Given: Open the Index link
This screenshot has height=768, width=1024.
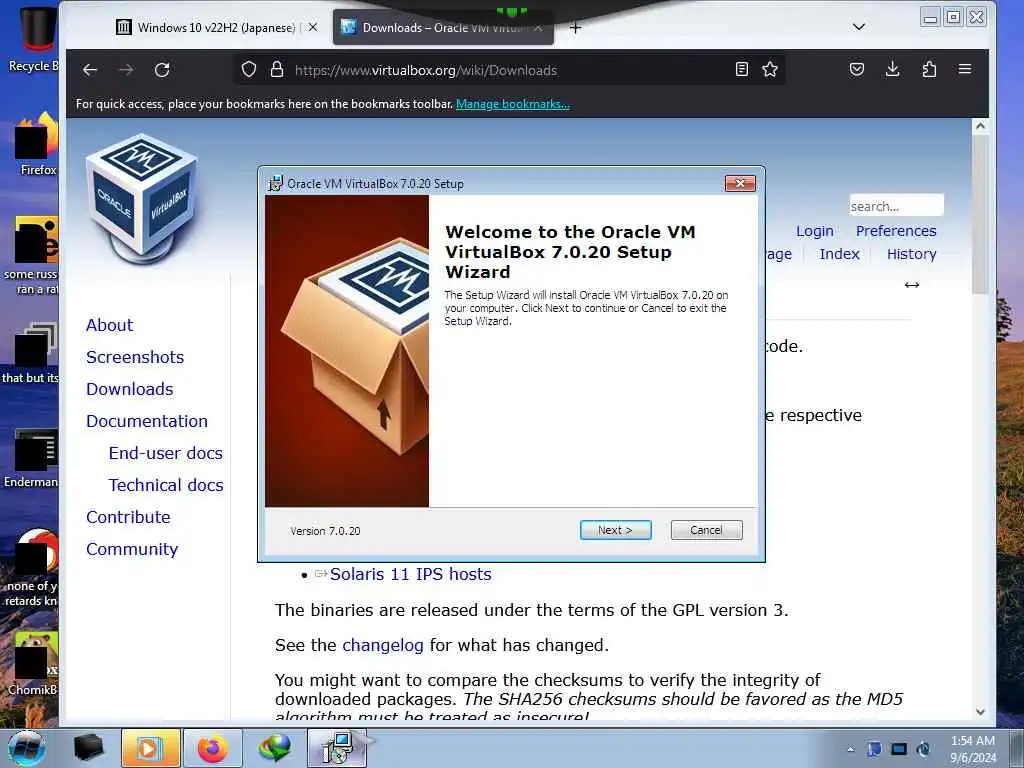Looking at the screenshot, I should (x=839, y=254).
